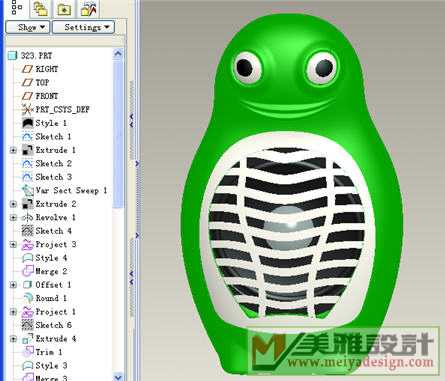Open the layer tree toolbar icon

coord(41,9)
